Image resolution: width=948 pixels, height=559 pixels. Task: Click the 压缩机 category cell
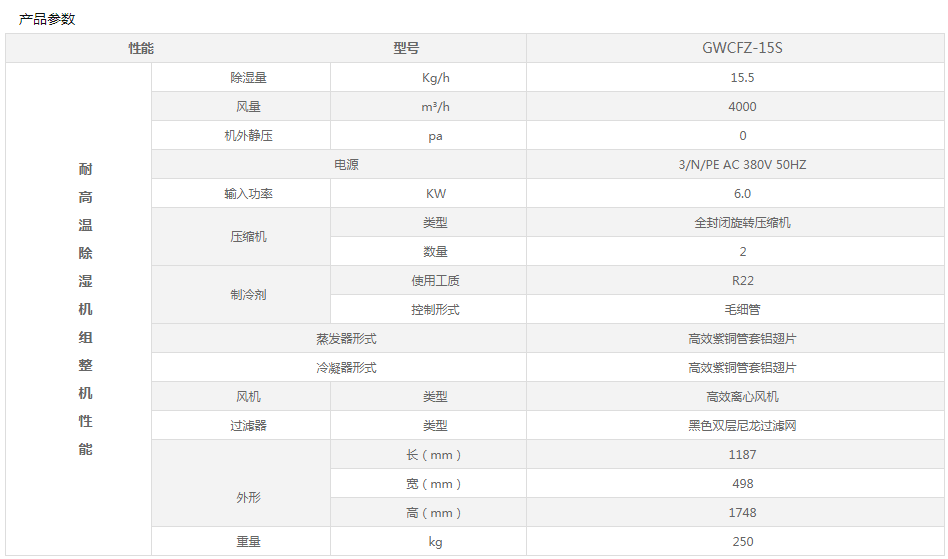(x=248, y=237)
